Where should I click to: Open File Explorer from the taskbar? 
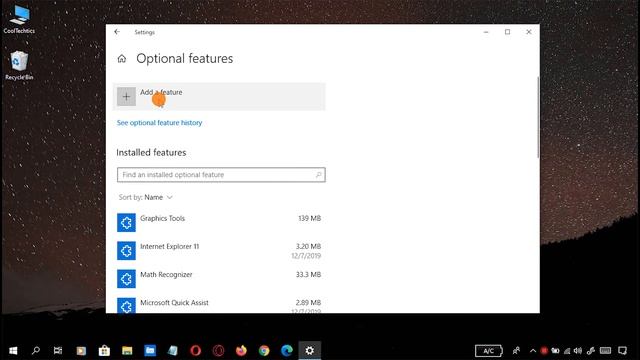coord(127,351)
